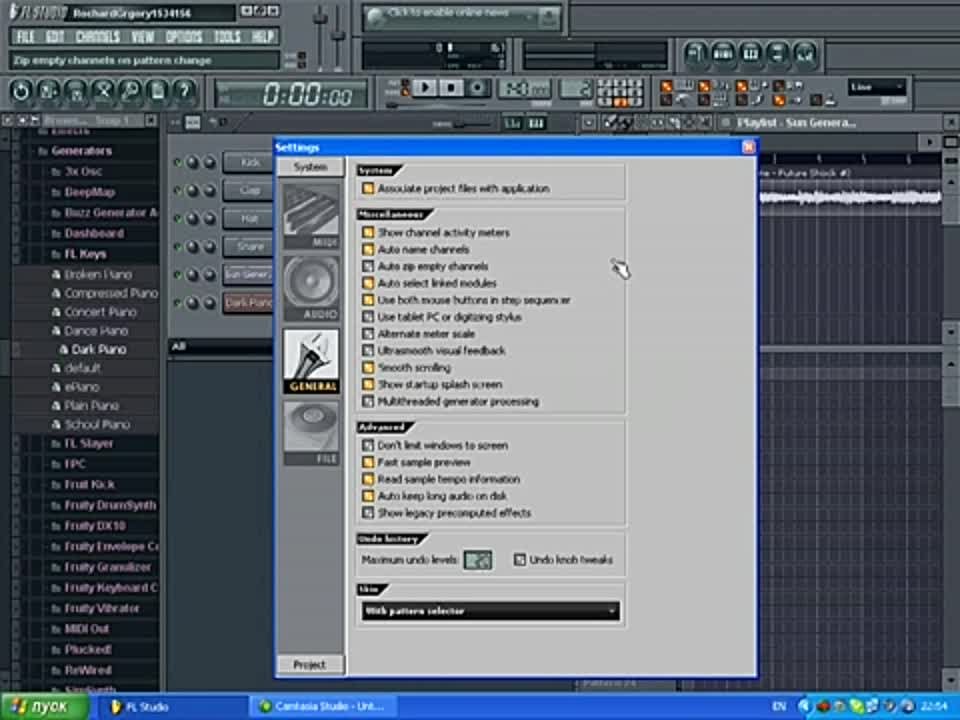This screenshot has height=720, width=960.
Task: Open the Skin dropdown "With pattern selector"
Action: point(490,611)
